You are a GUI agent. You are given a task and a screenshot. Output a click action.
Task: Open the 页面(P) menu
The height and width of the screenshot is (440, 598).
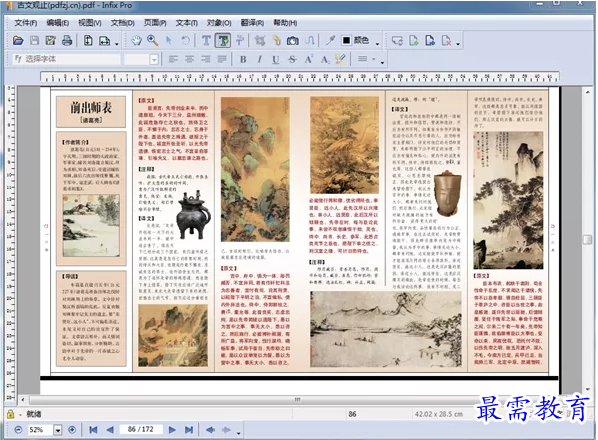(155, 23)
